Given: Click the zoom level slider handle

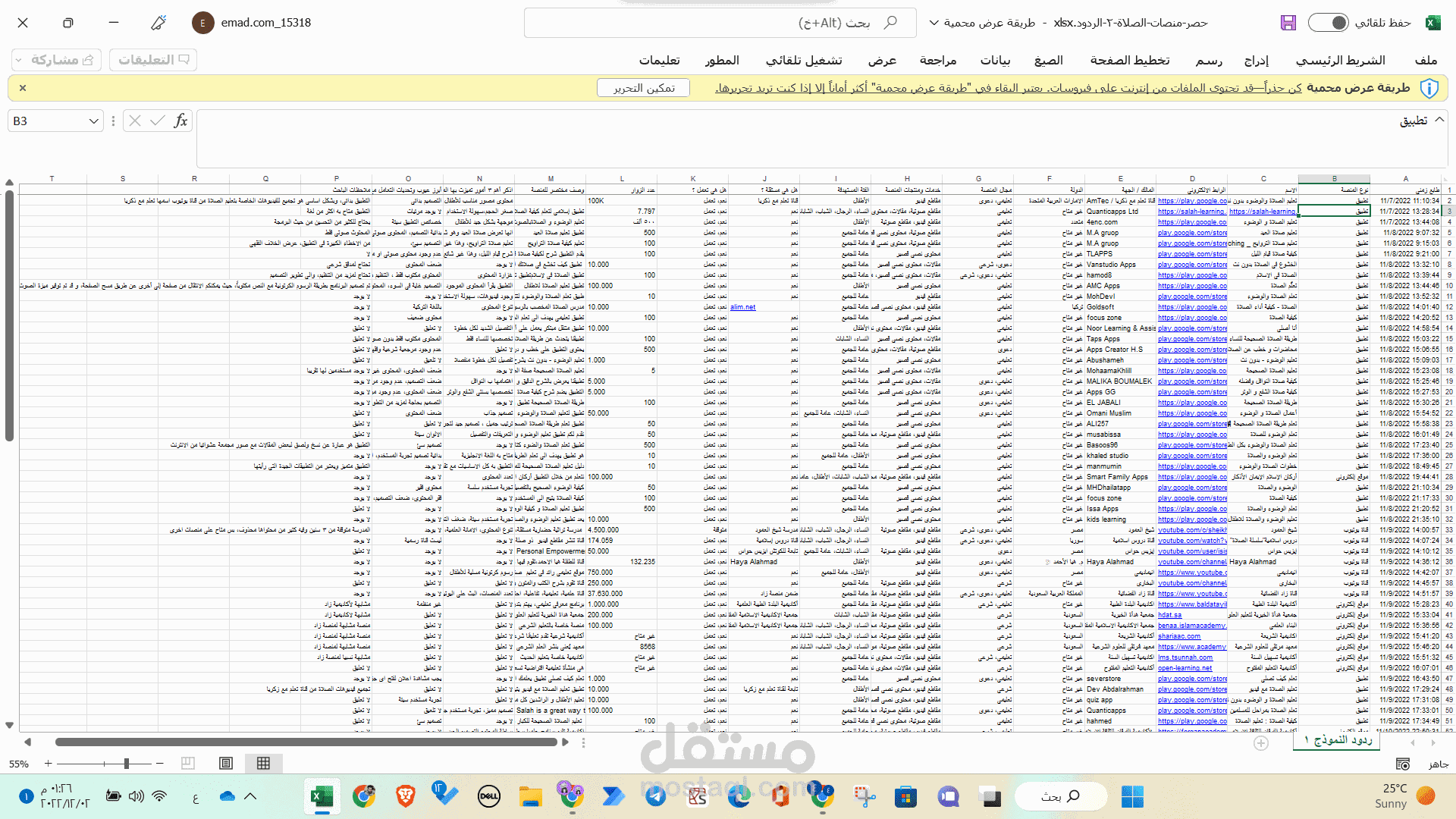Looking at the screenshot, I should click(127, 764).
